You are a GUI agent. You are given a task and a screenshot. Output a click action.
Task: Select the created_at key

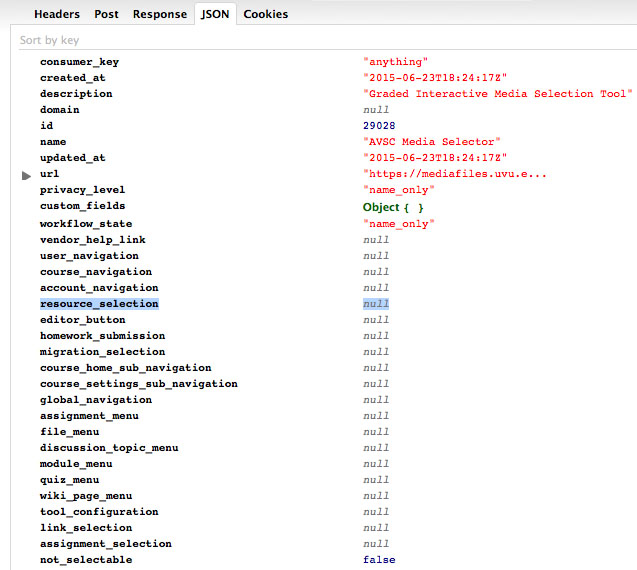point(72,78)
